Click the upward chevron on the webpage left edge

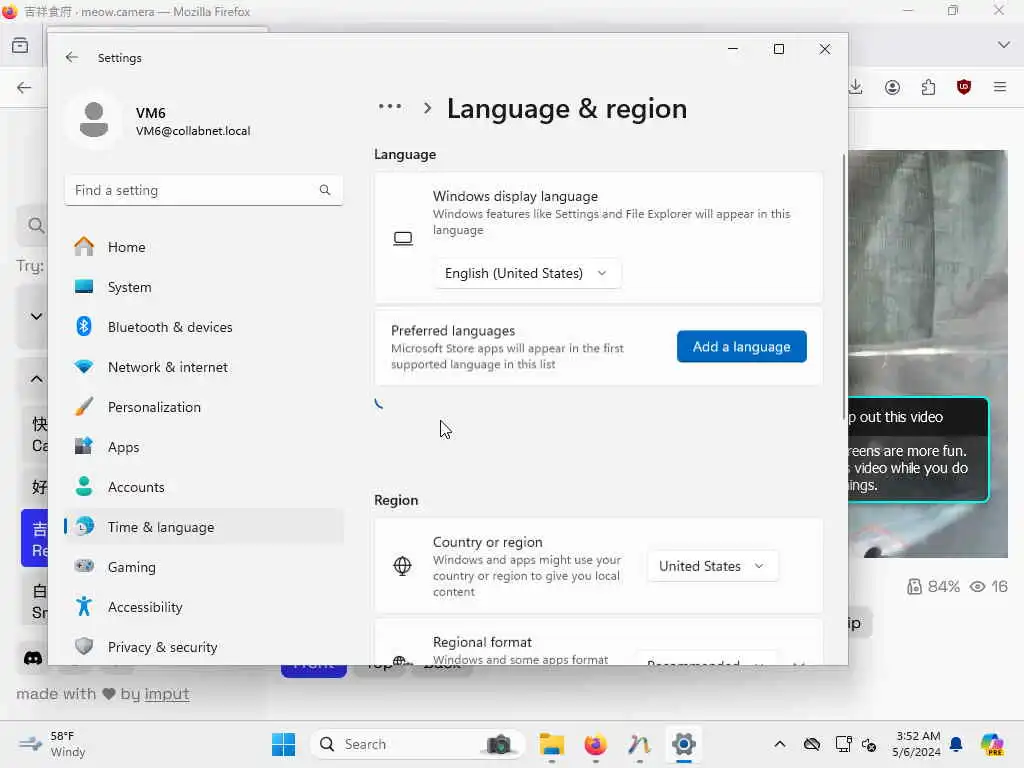[x=37, y=379]
